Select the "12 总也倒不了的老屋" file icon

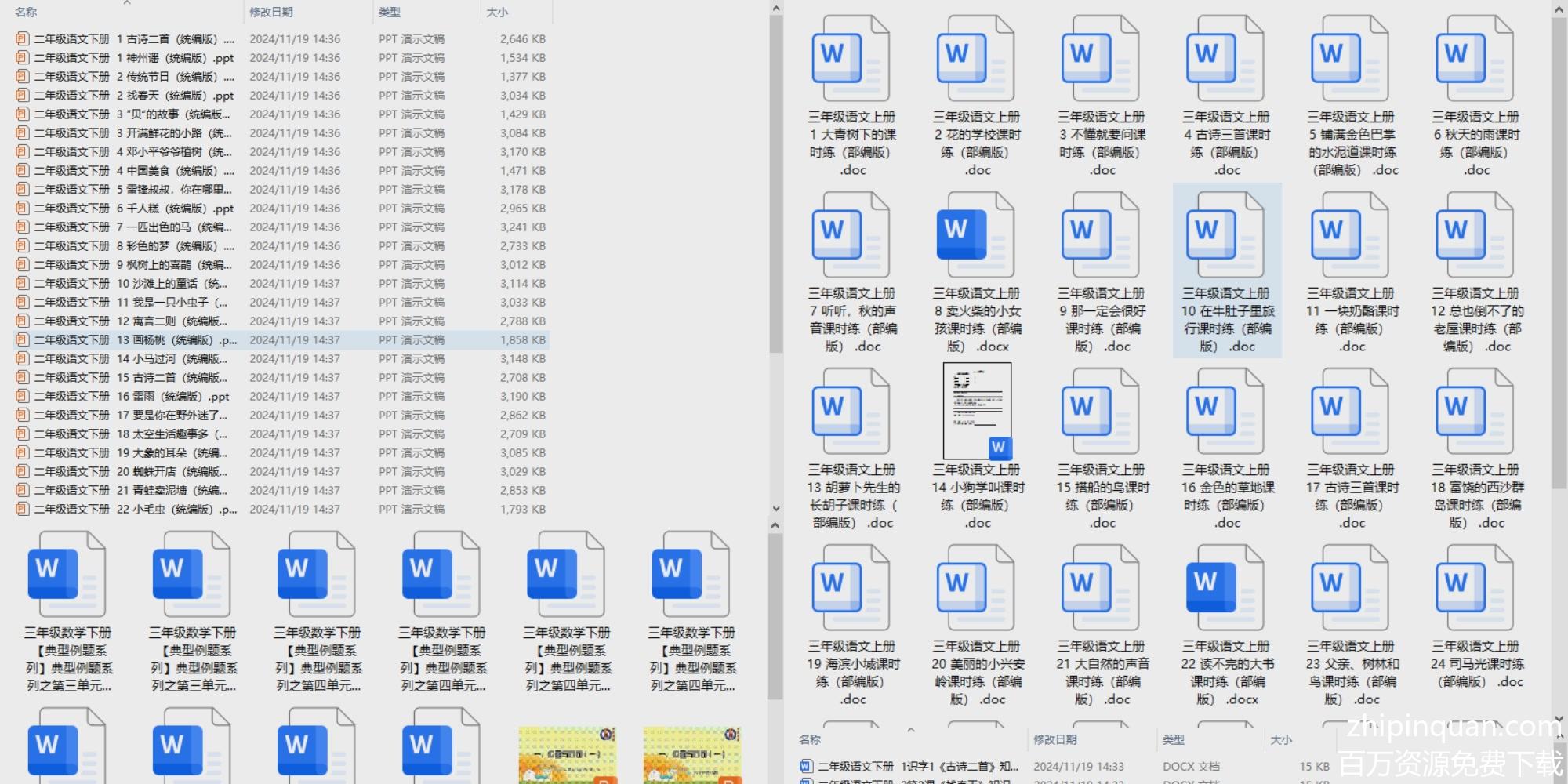(x=1474, y=235)
